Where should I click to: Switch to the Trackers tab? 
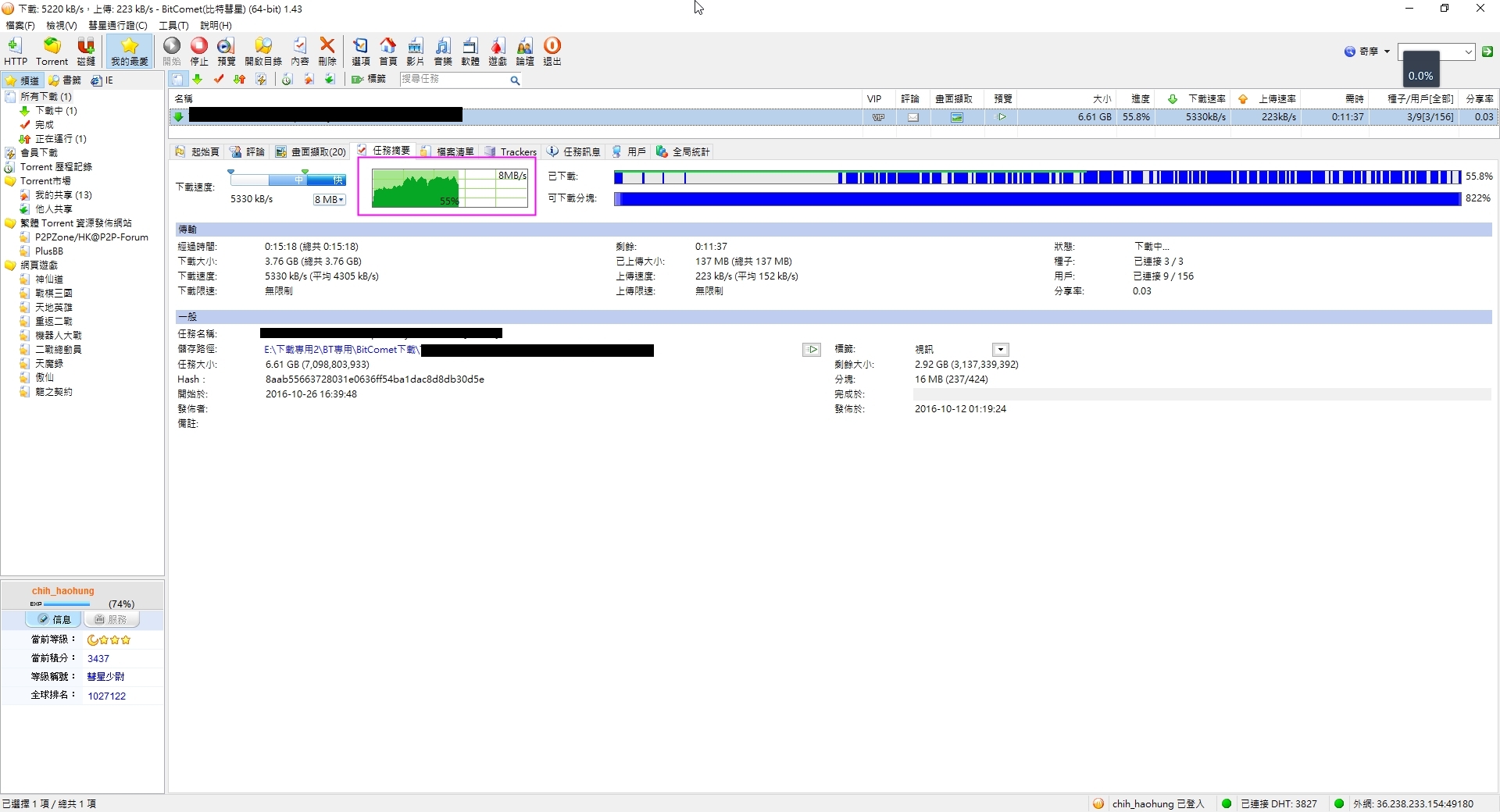tap(511, 152)
